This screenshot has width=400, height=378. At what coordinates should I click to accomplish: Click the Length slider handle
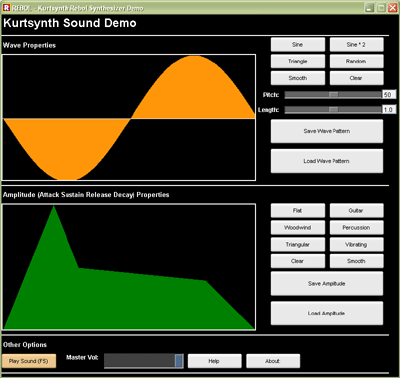pos(333,110)
